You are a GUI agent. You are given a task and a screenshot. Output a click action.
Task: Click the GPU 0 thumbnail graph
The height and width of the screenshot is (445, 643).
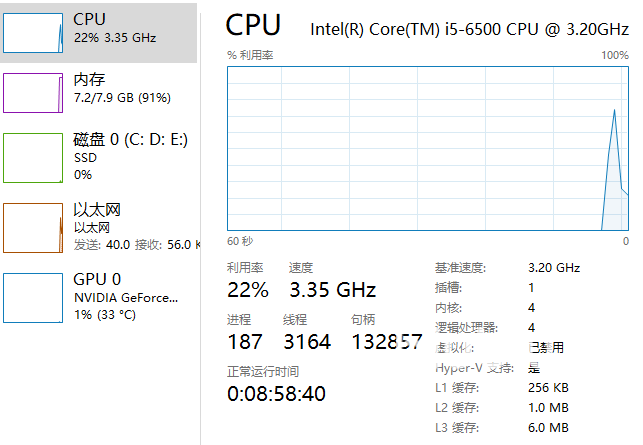point(33,297)
